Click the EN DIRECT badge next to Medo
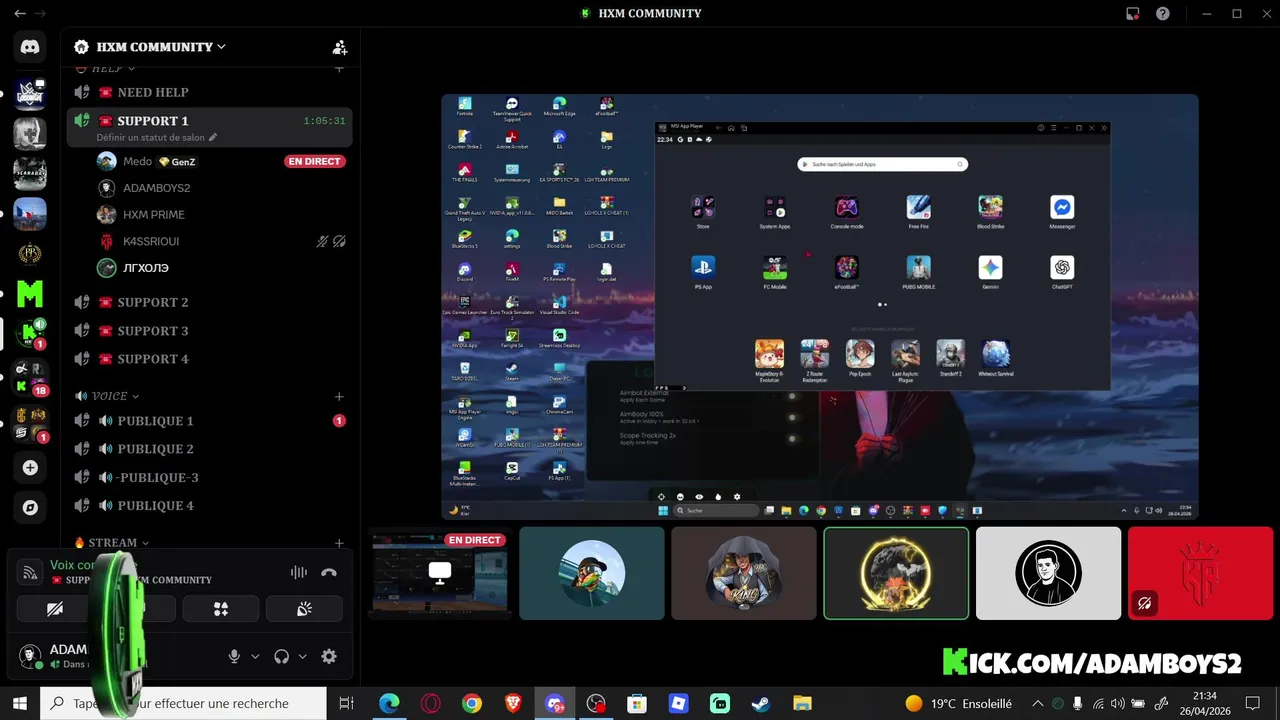1280x720 pixels. pos(315,161)
